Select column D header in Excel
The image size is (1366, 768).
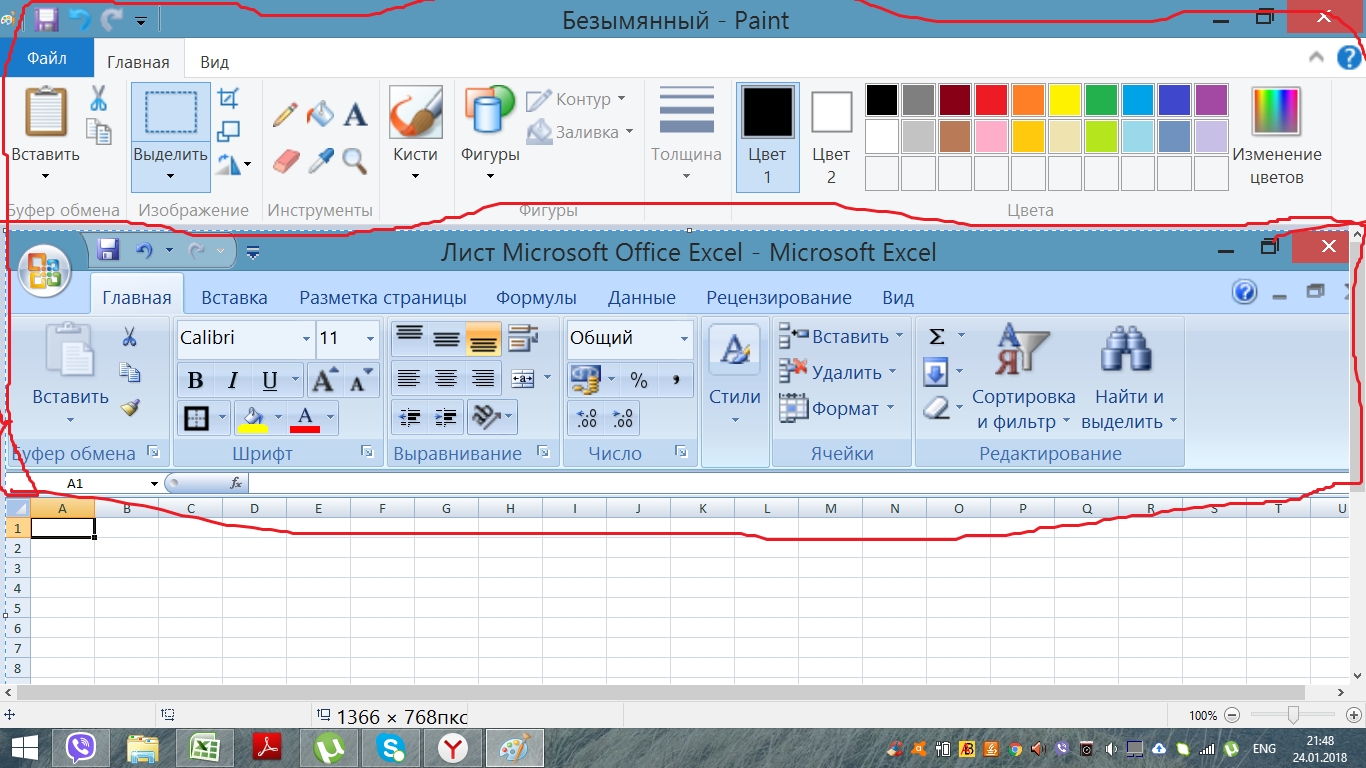(x=254, y=508)
